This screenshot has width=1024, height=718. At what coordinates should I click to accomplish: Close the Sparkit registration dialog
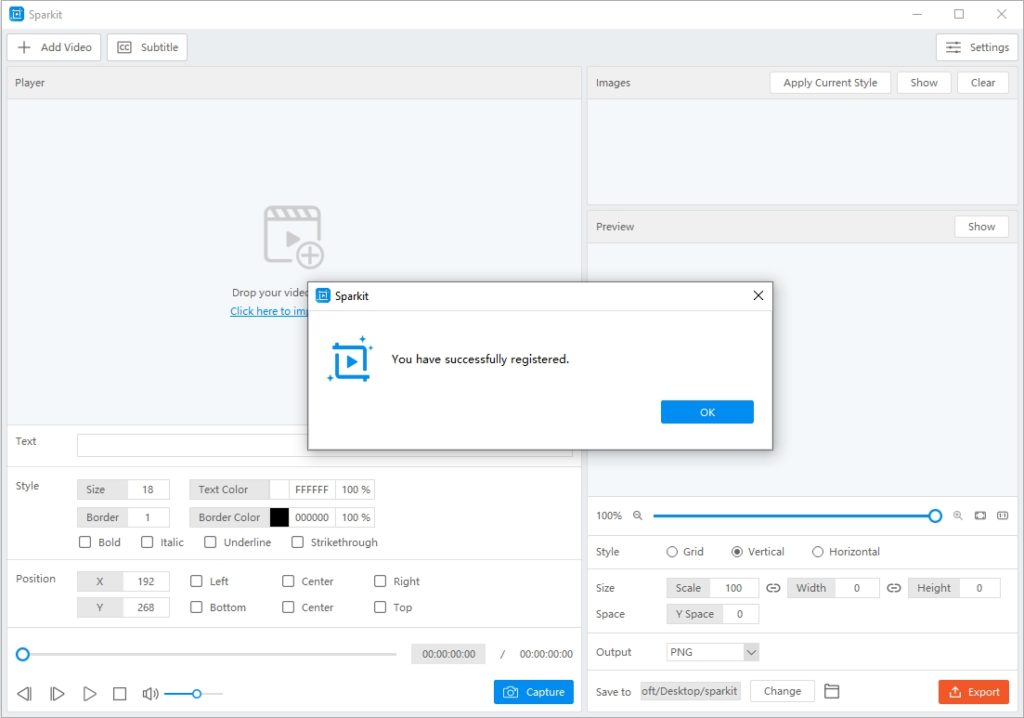(x=758, y=295)
